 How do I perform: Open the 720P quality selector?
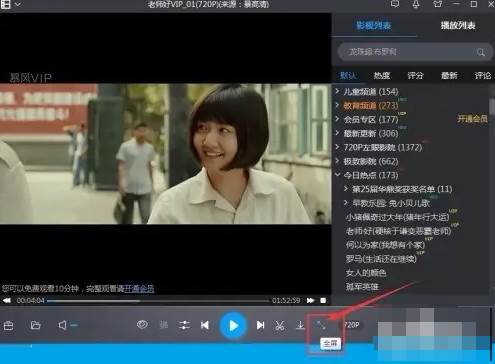[x=352, y=325]
